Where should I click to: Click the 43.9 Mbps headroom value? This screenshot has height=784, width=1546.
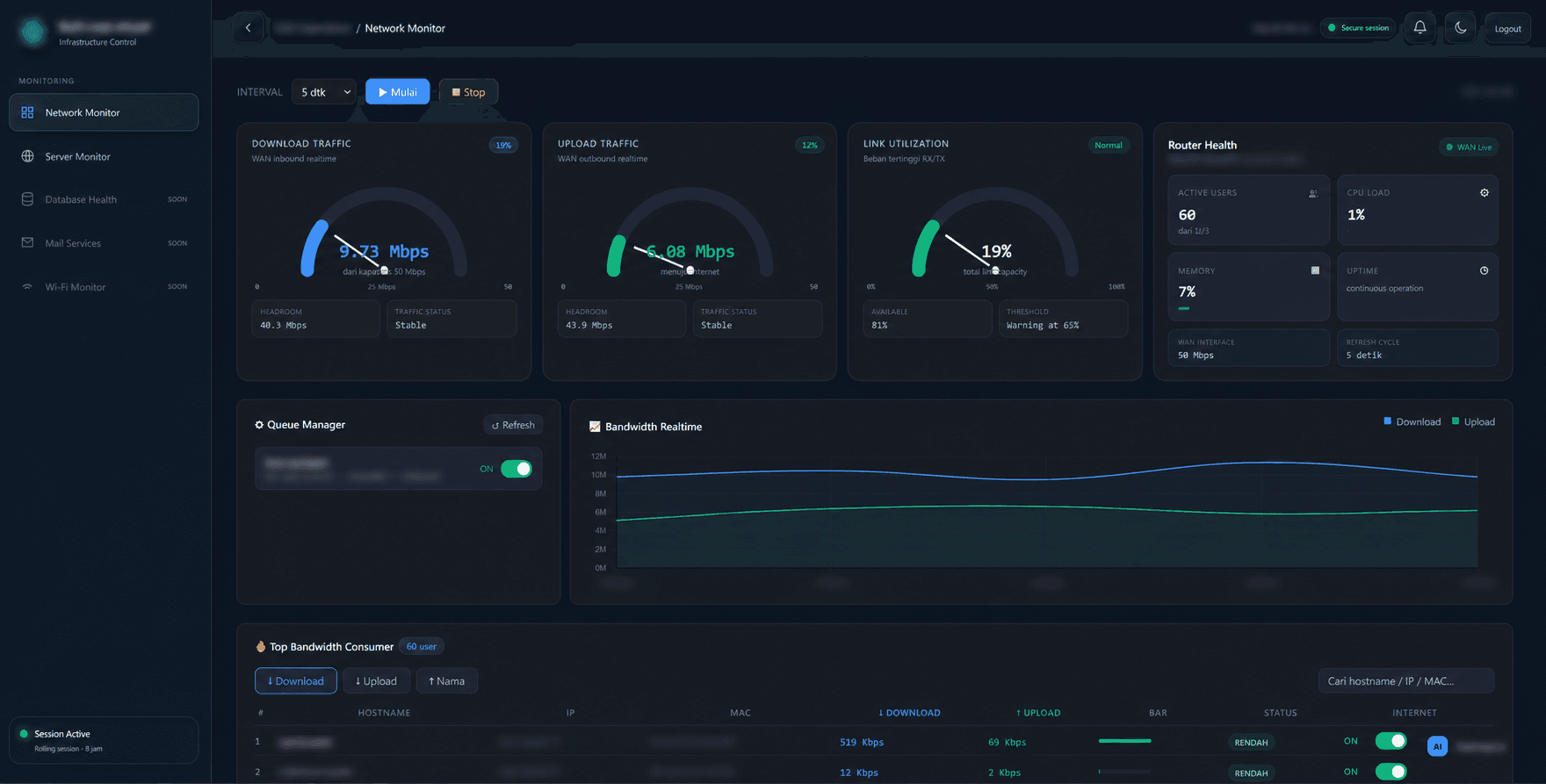(x=589, y=326)
